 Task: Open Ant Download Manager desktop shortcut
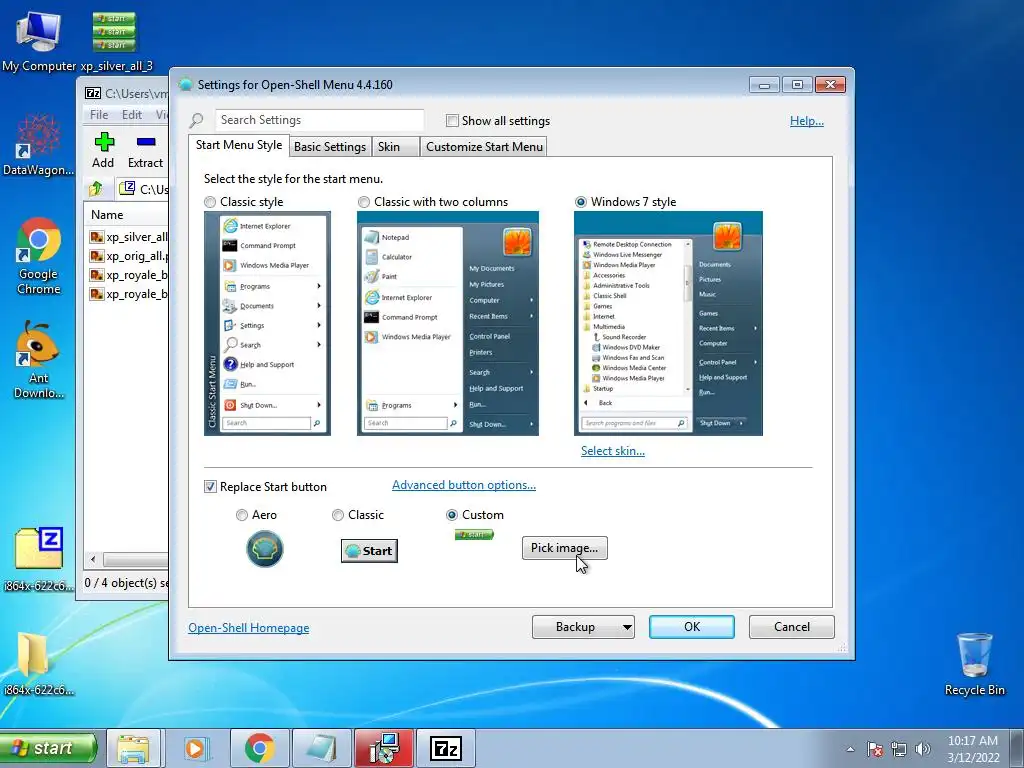pyautogui.click(x=38, y=360)
